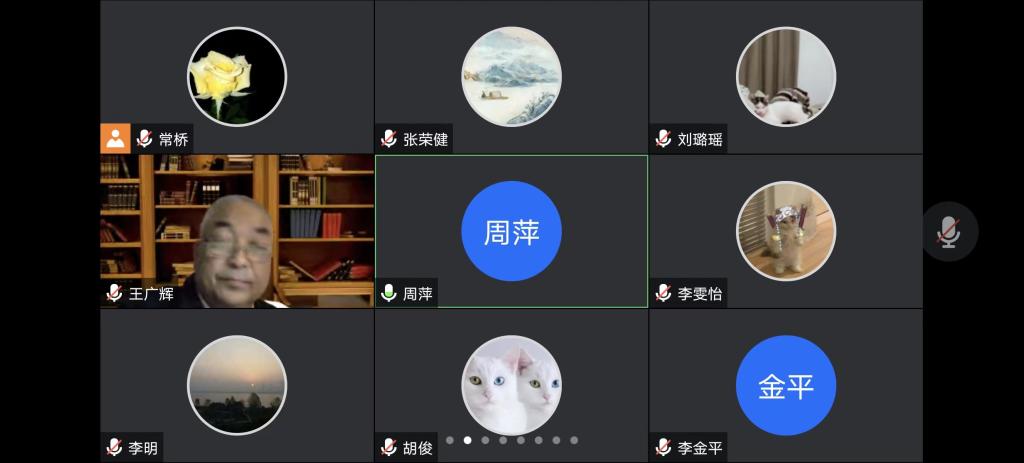Go to the first page indicator dot

[x=449, y=440]
